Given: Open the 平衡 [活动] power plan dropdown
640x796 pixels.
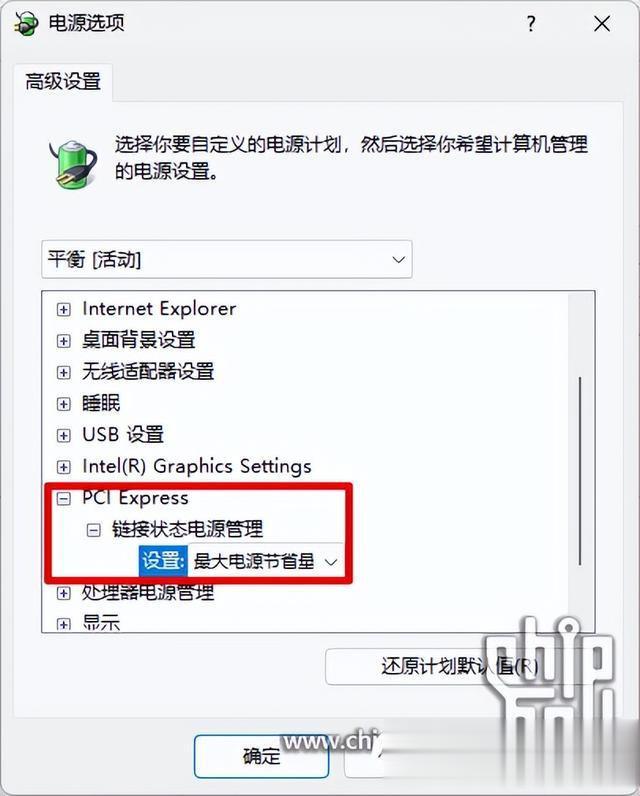Looking at the screenshot, I should point(226,259).
